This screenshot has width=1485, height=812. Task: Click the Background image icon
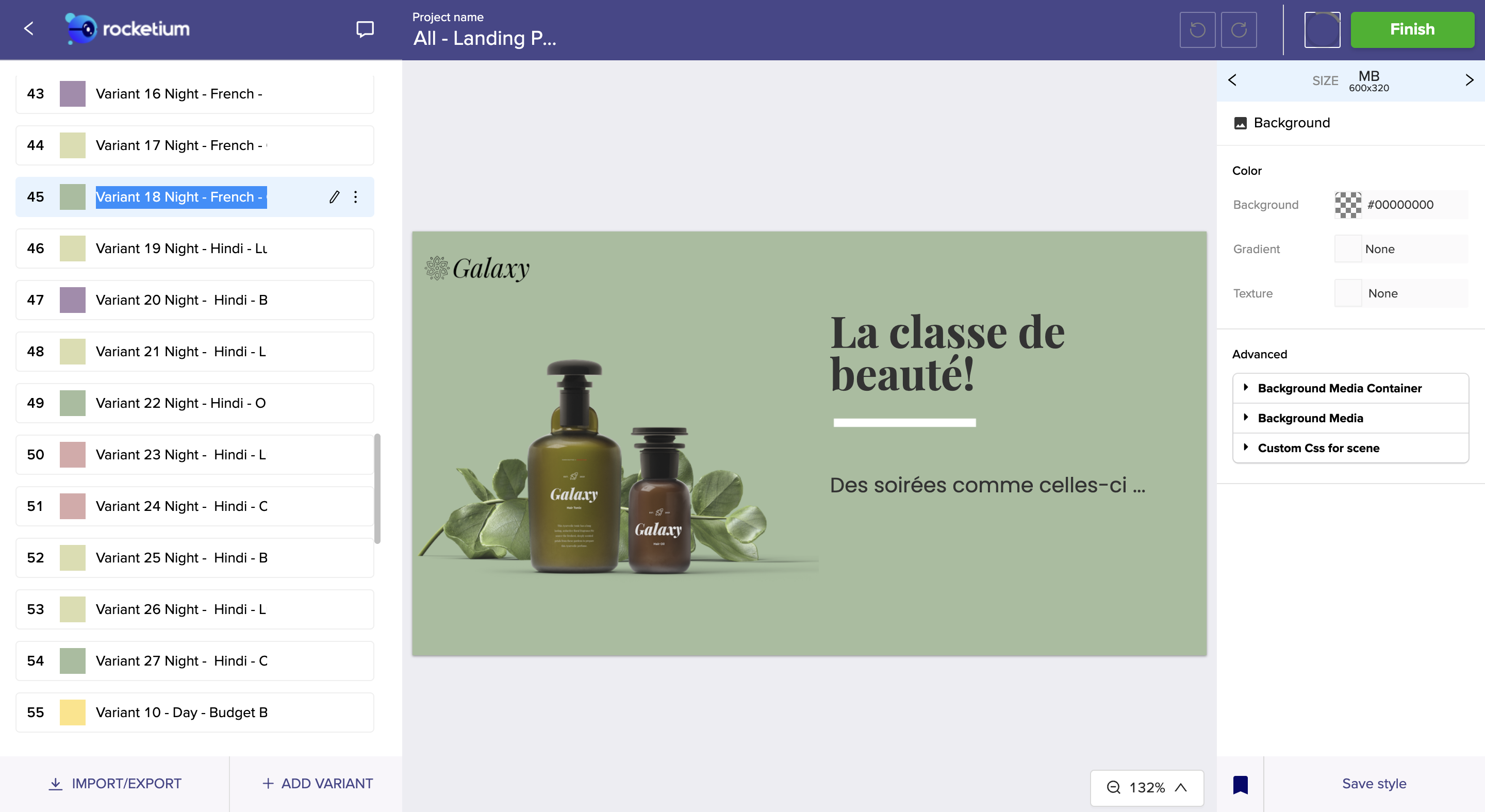click(1240, 123)
